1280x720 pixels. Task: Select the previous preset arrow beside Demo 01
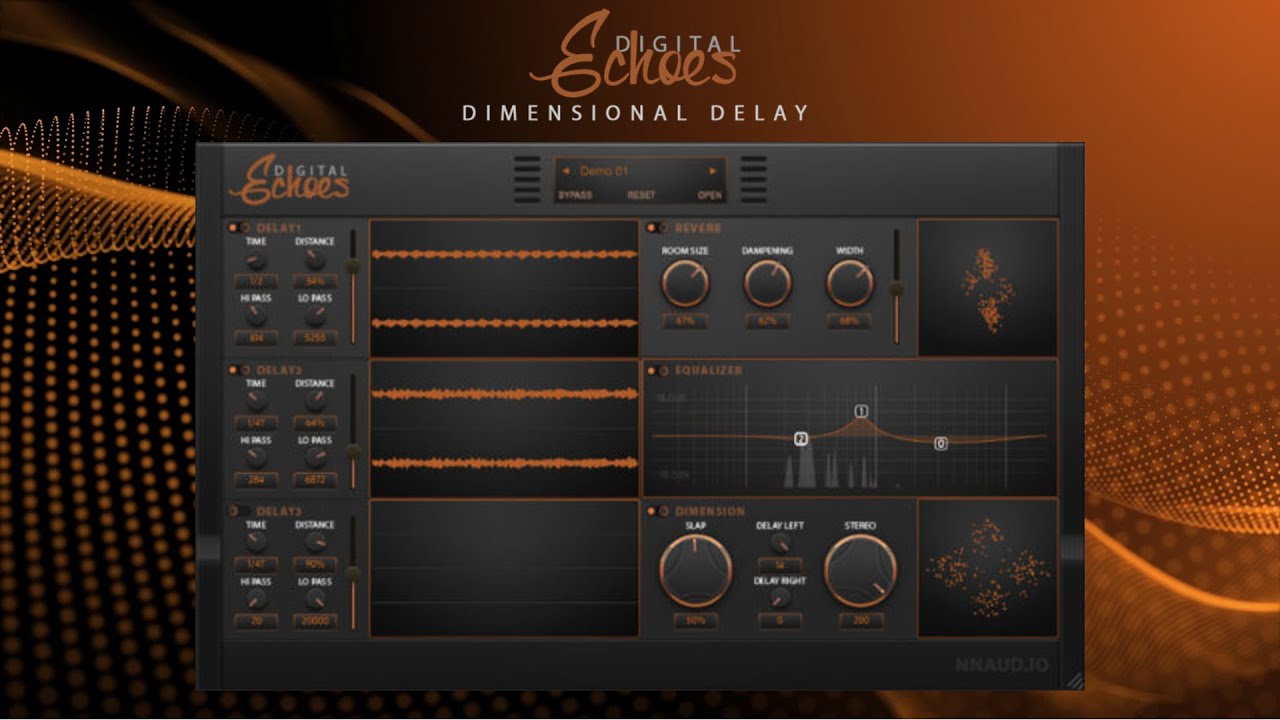coord(566,171)
